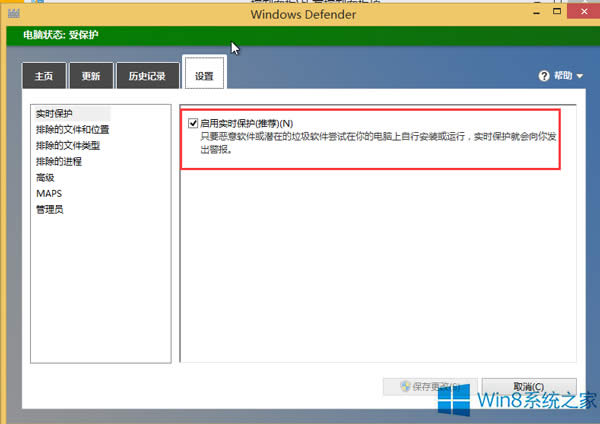
Task: Open the 历史记录 tab
Action: point(147,76)
